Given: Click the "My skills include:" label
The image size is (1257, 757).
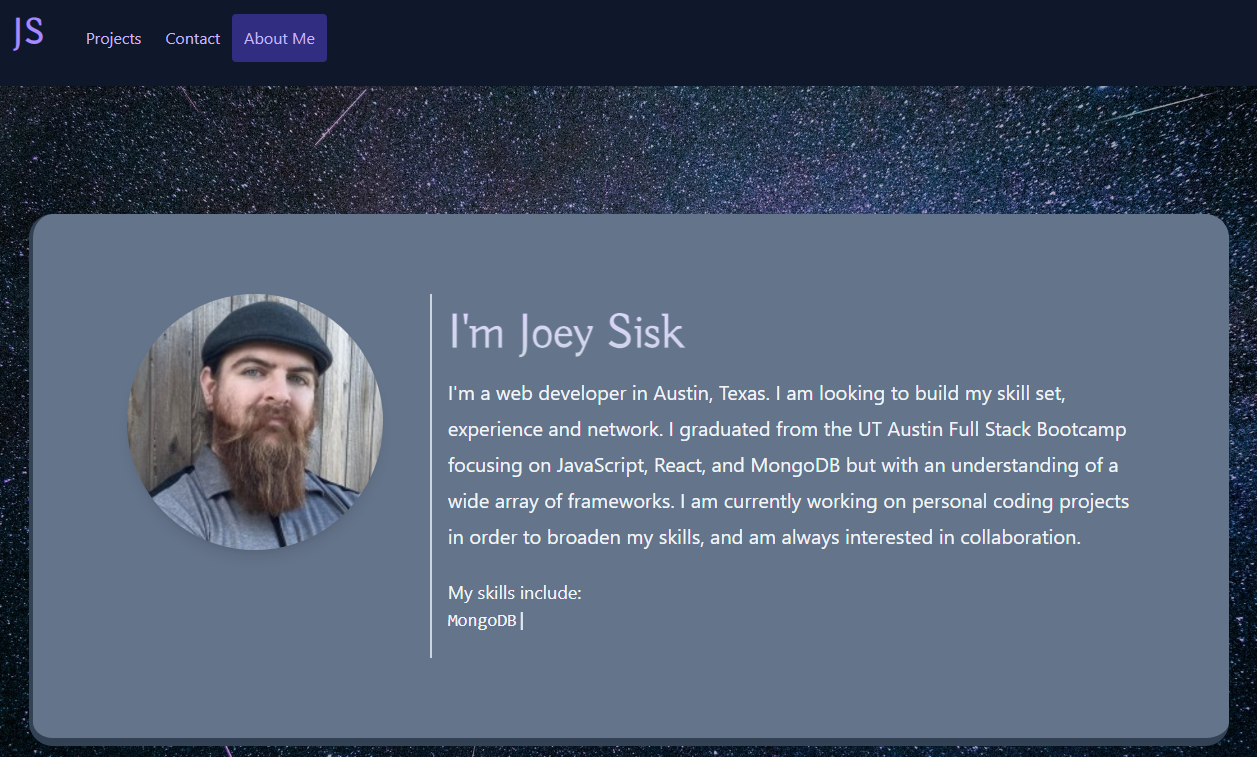Looking at the screenshot, I should click(515, 593).
